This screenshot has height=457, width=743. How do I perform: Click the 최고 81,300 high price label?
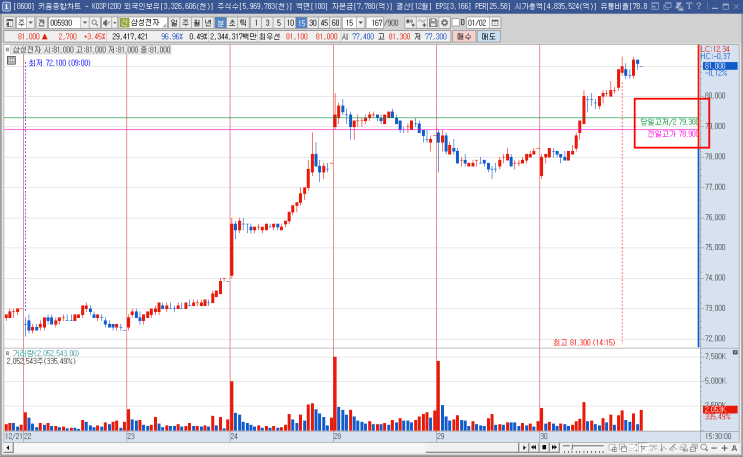click(584, 342)
